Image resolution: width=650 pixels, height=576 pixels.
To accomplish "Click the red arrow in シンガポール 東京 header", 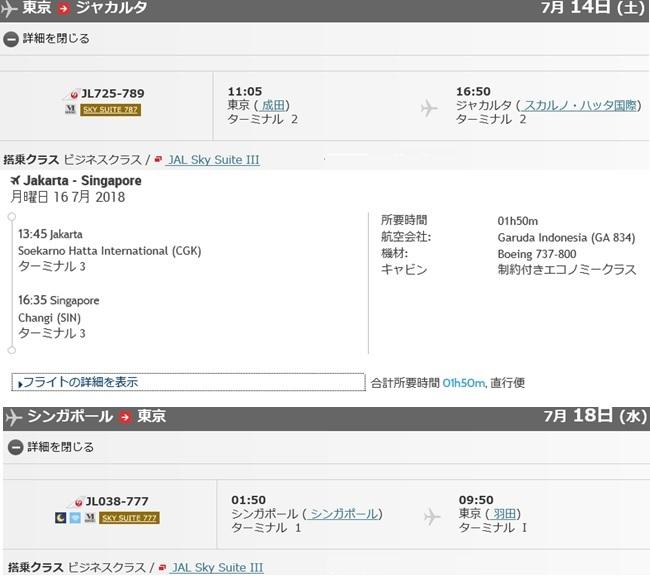I will click(x=125, y=416).
